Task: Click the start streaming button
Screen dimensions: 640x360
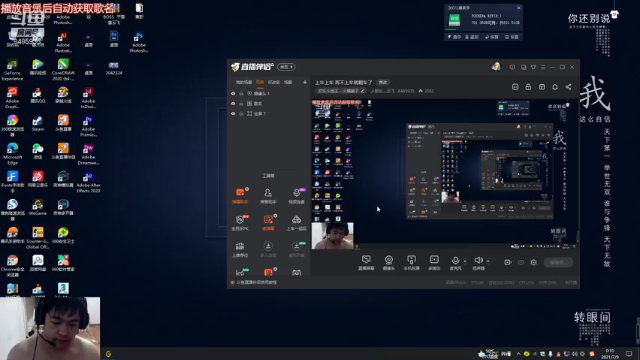Action: tap(558, 262)
